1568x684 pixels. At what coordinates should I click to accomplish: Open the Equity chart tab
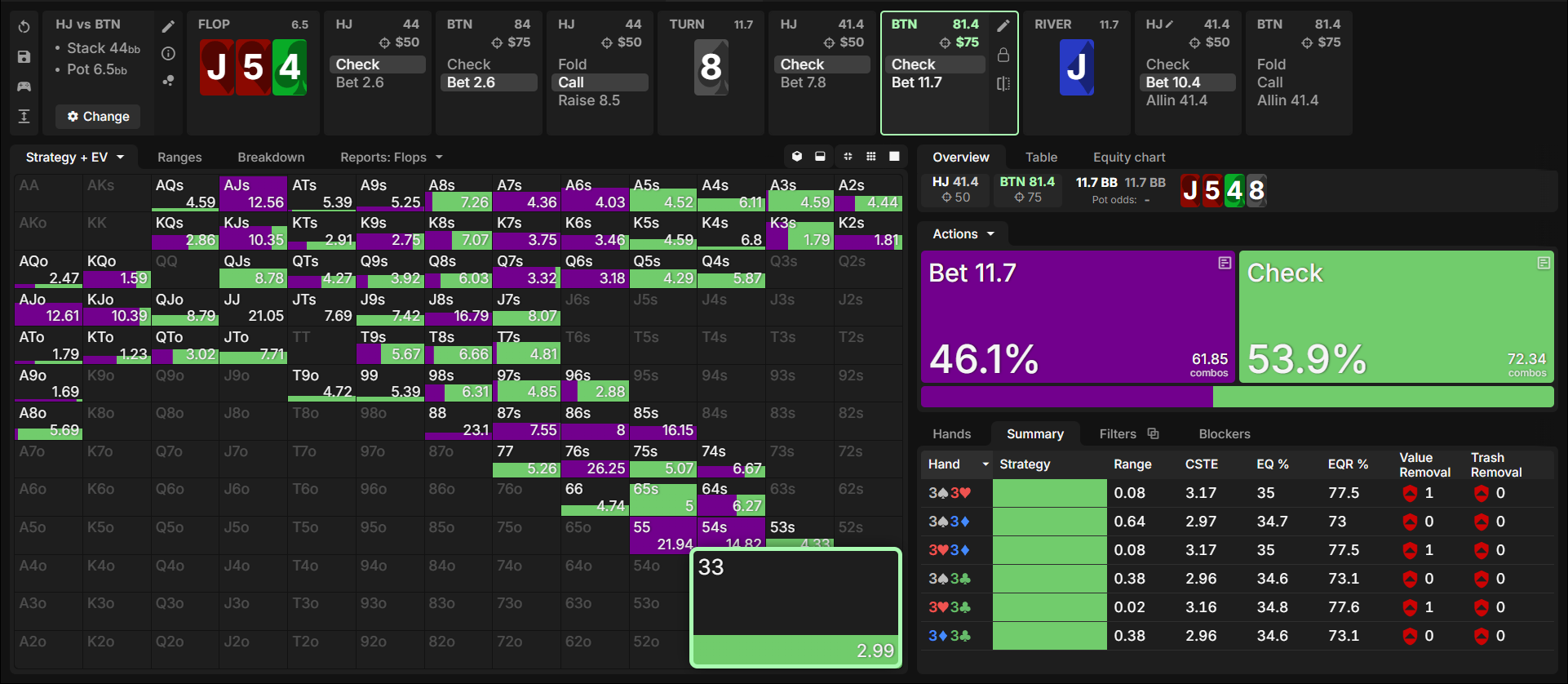coord(1129,158)
